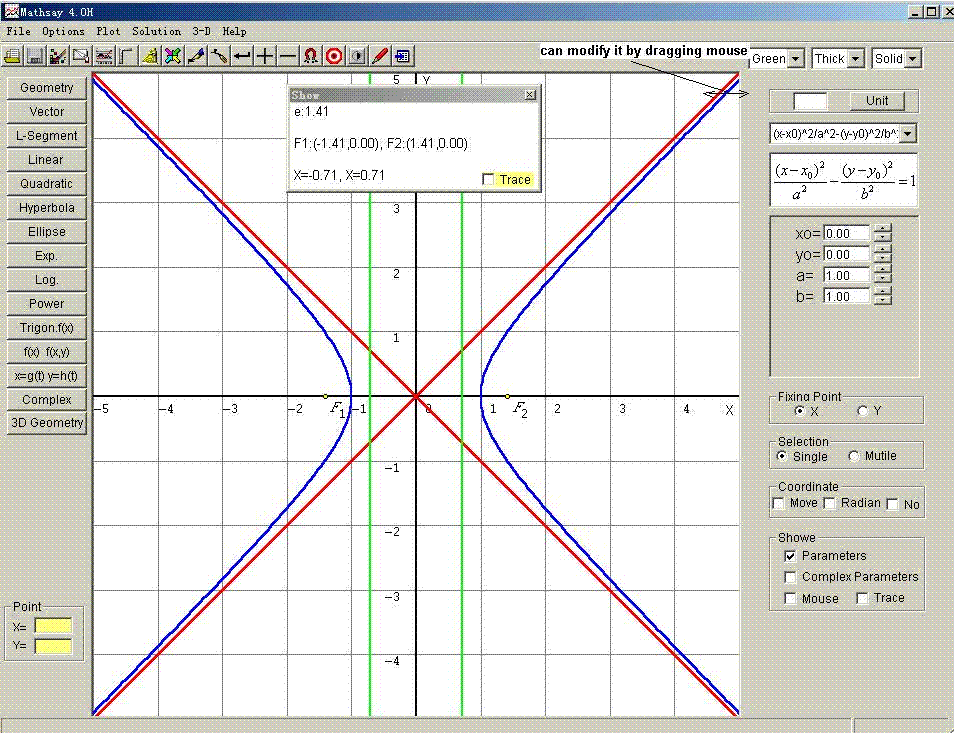Click the Point Y= yellow field
This screenshot has width=954, height=733.
[53, 646]
